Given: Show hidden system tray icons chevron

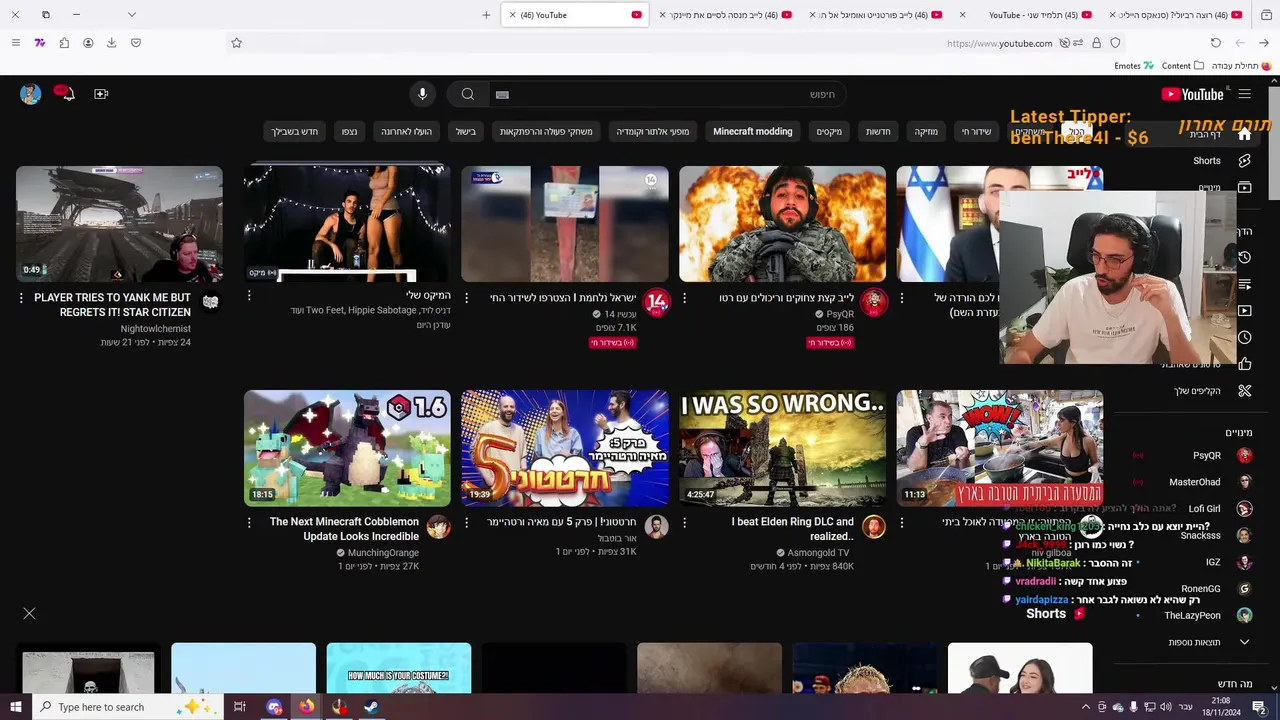Looking at the screenshot, I should 1085,707.
